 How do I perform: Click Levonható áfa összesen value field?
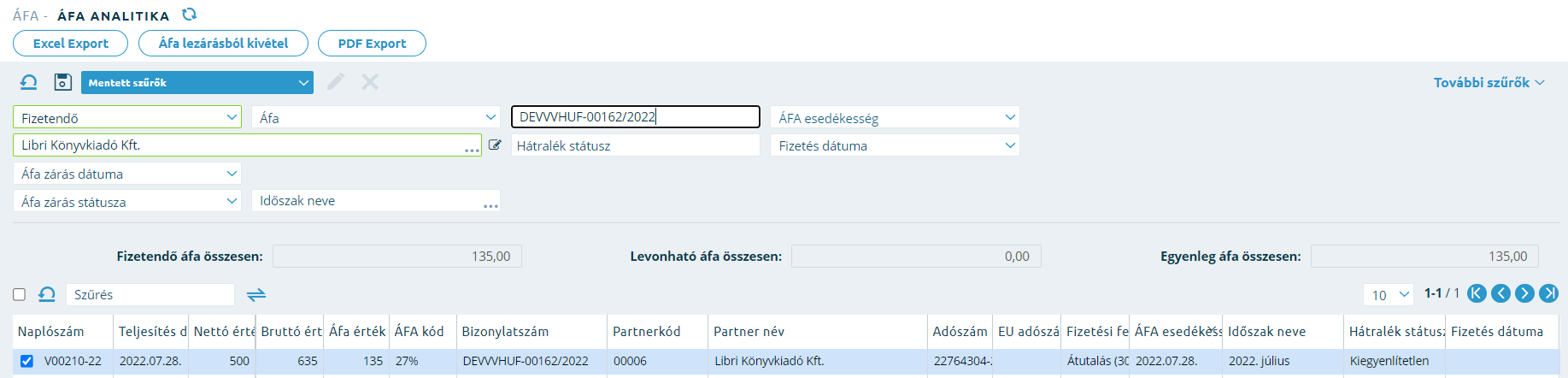tap(916, 256)
